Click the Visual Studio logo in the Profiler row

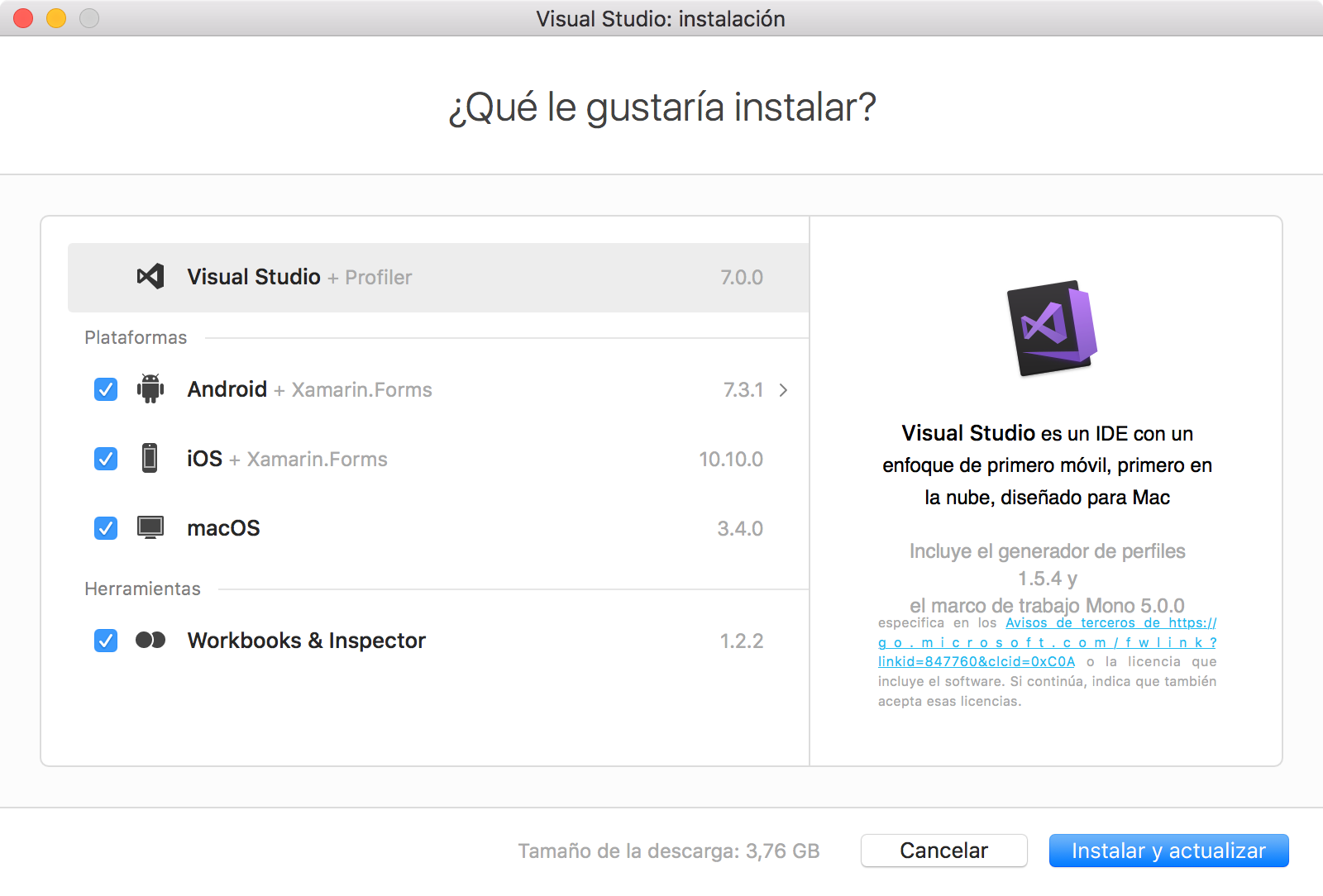click(150, 277)
